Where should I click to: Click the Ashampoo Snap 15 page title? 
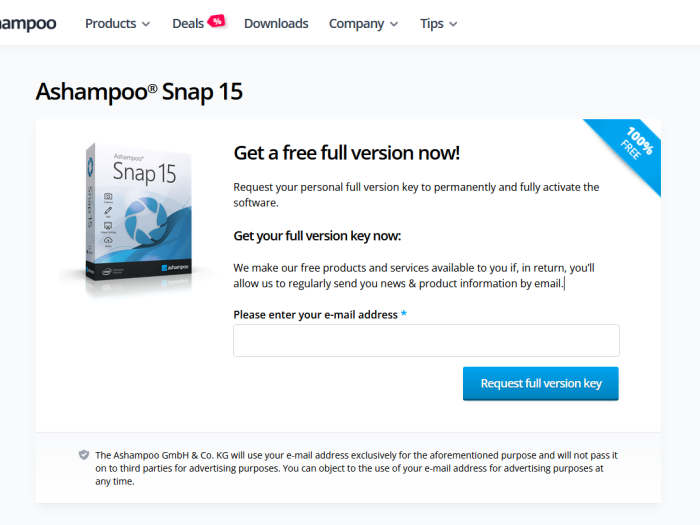click(x=139, y=92)
